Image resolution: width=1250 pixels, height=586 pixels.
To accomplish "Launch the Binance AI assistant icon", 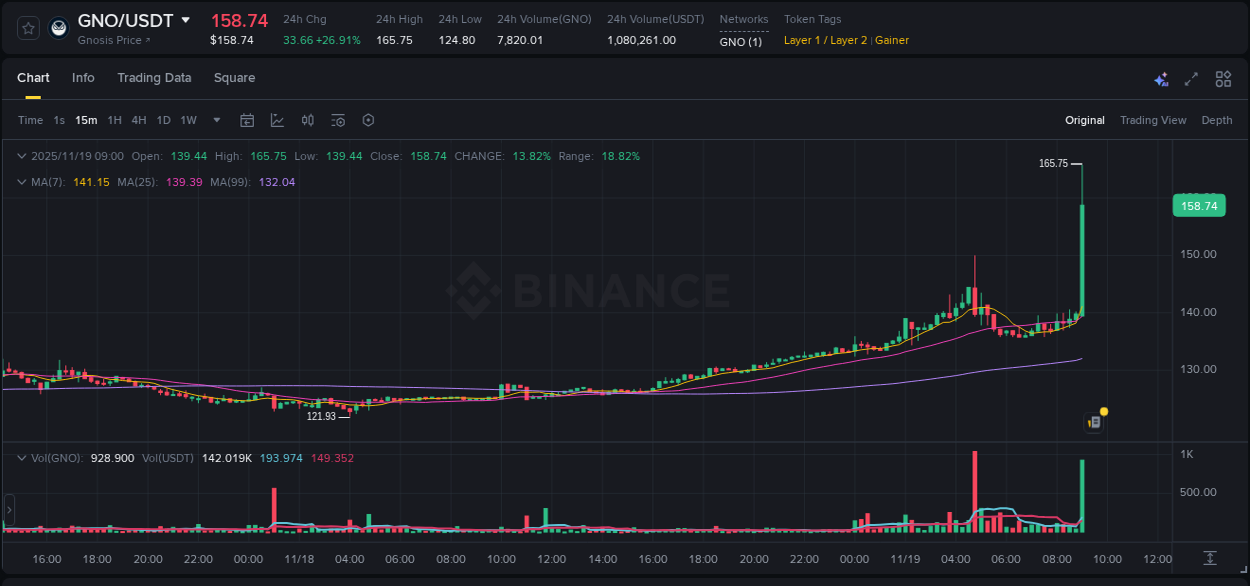I will 1160,78.
